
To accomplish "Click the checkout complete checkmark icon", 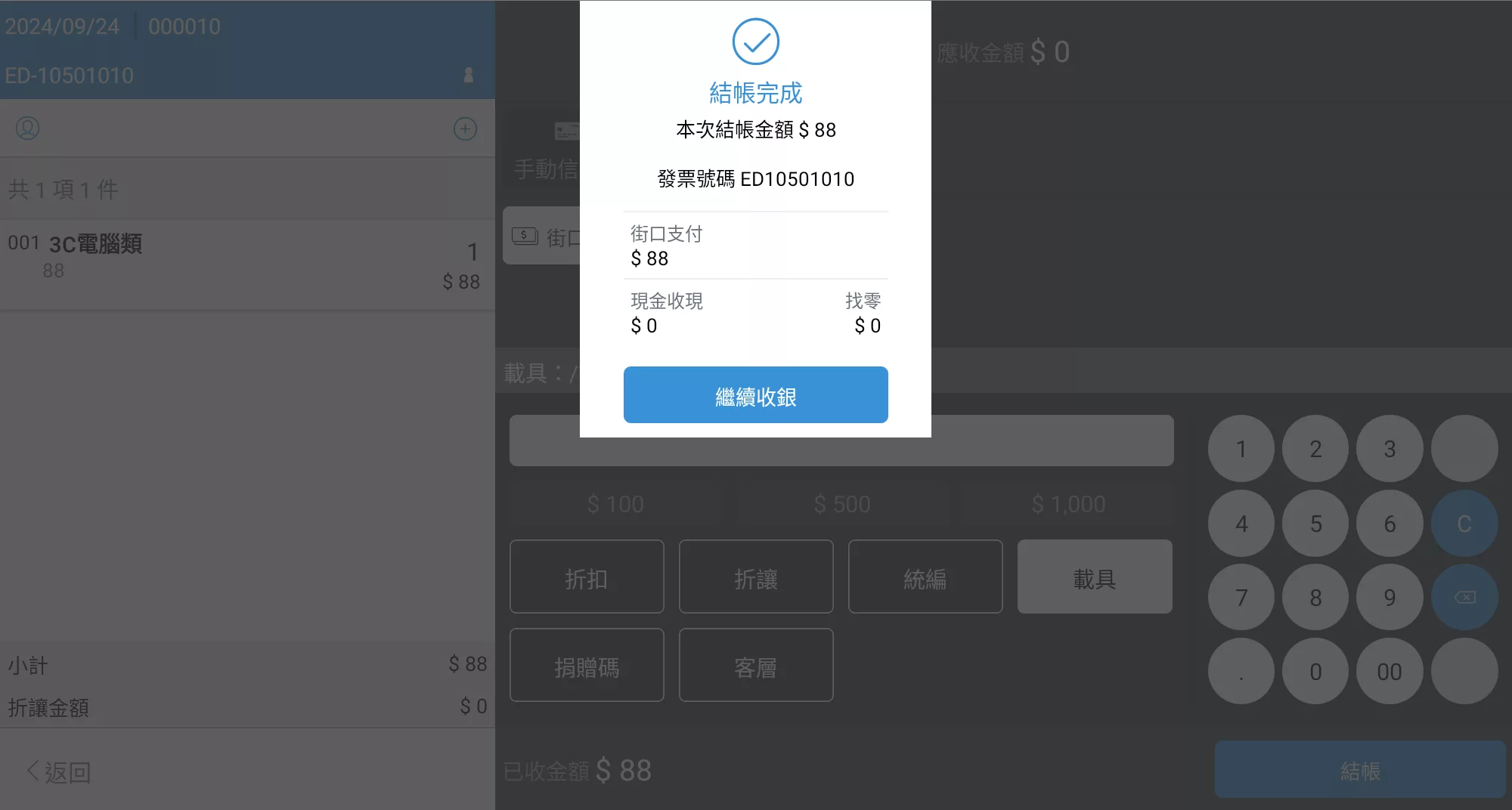I will [755, 42].
